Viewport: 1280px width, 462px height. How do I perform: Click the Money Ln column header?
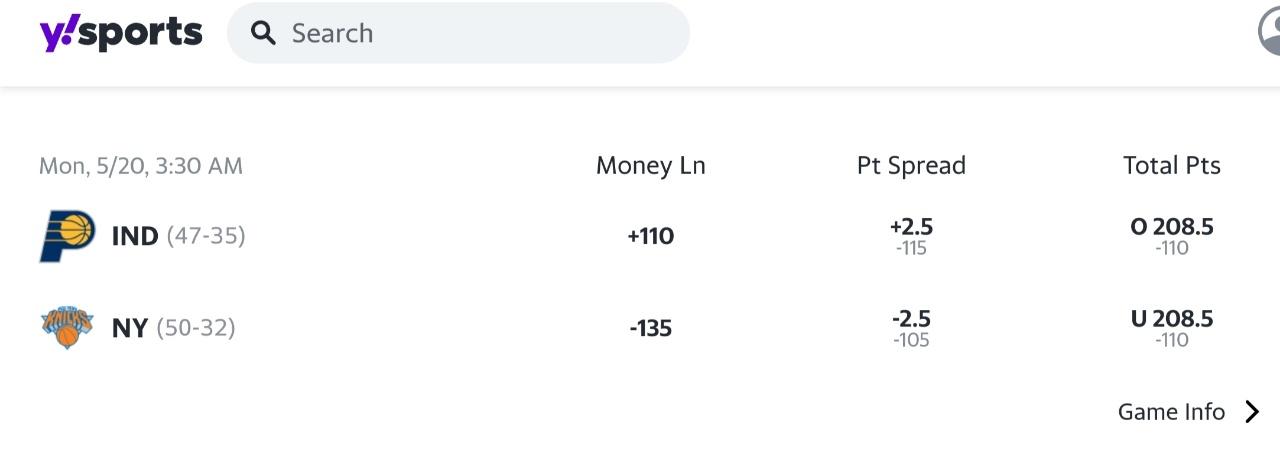[651, 165]
